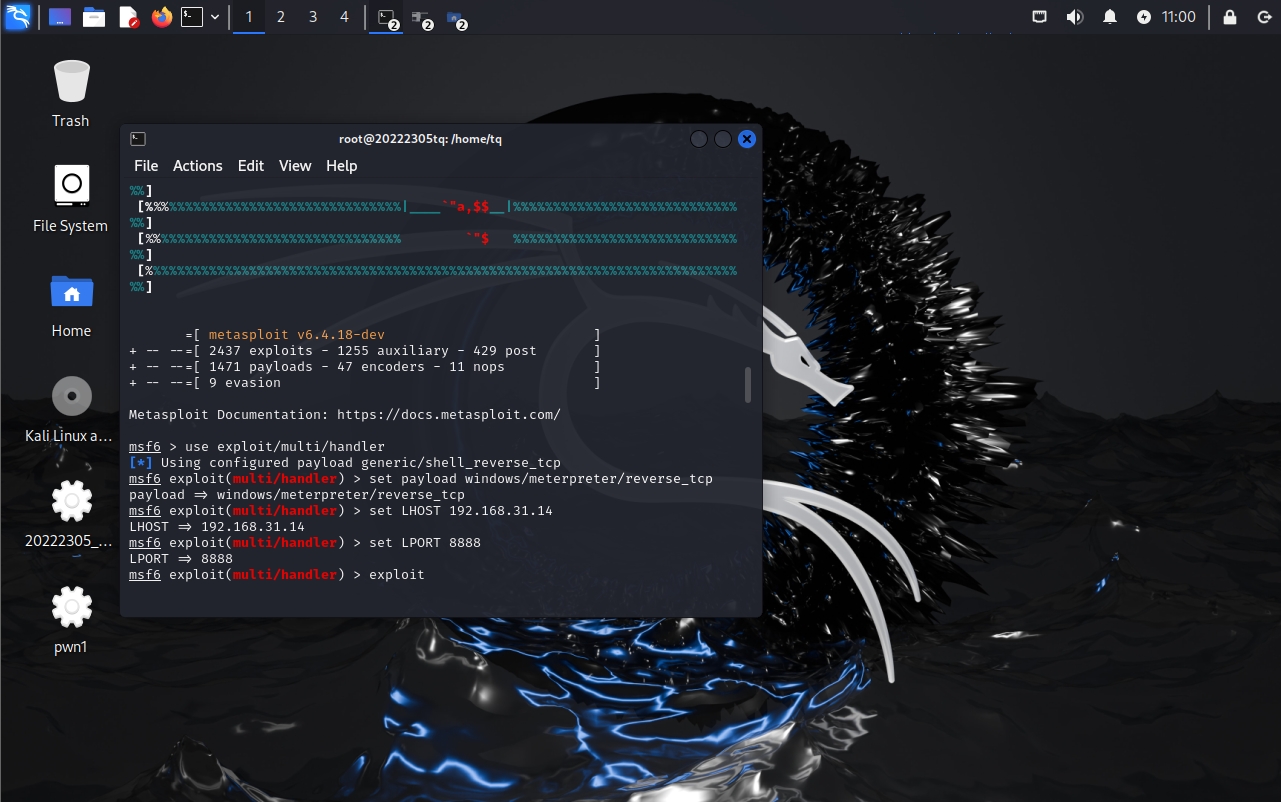Image resolution: width=1281 pixels, height=802 pixels.
Task: Launch Firefox from the top panel
Action: pos(161,17)
